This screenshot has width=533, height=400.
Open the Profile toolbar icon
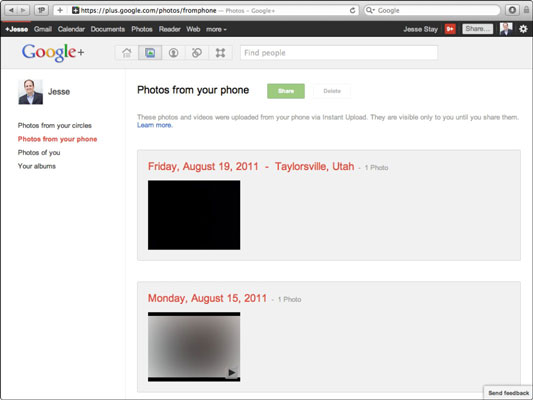click(173, 53)
